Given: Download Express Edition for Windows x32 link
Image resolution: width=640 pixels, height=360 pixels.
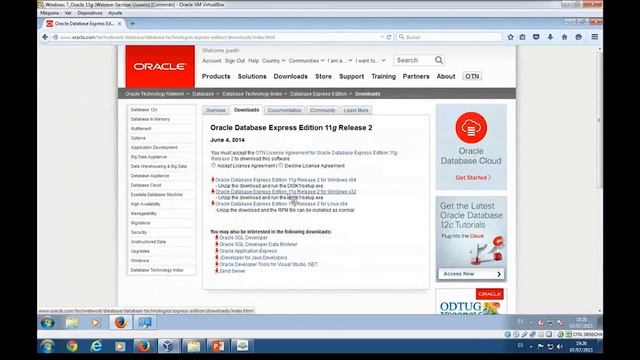Looking at the screenshot, I should [x=286, y=191].
